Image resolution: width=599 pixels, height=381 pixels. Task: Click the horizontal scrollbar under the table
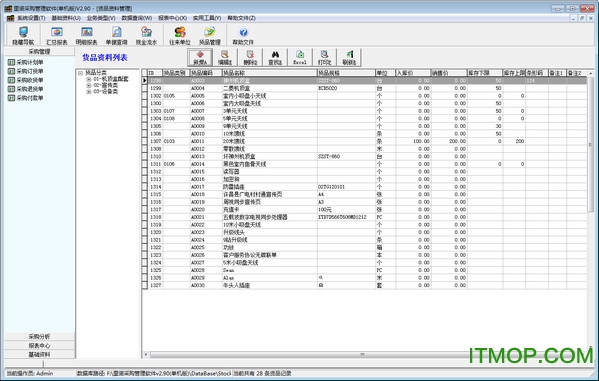click(361, 355)
